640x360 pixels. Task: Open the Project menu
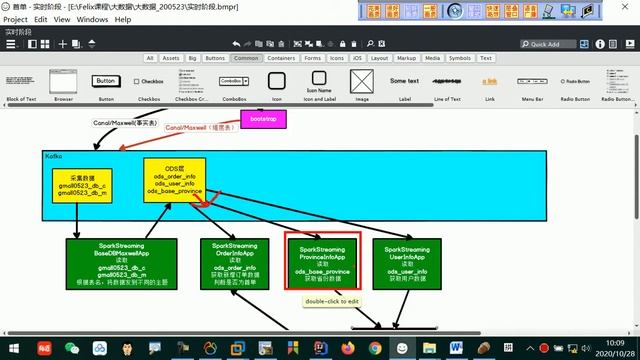(x=15, y=20)
